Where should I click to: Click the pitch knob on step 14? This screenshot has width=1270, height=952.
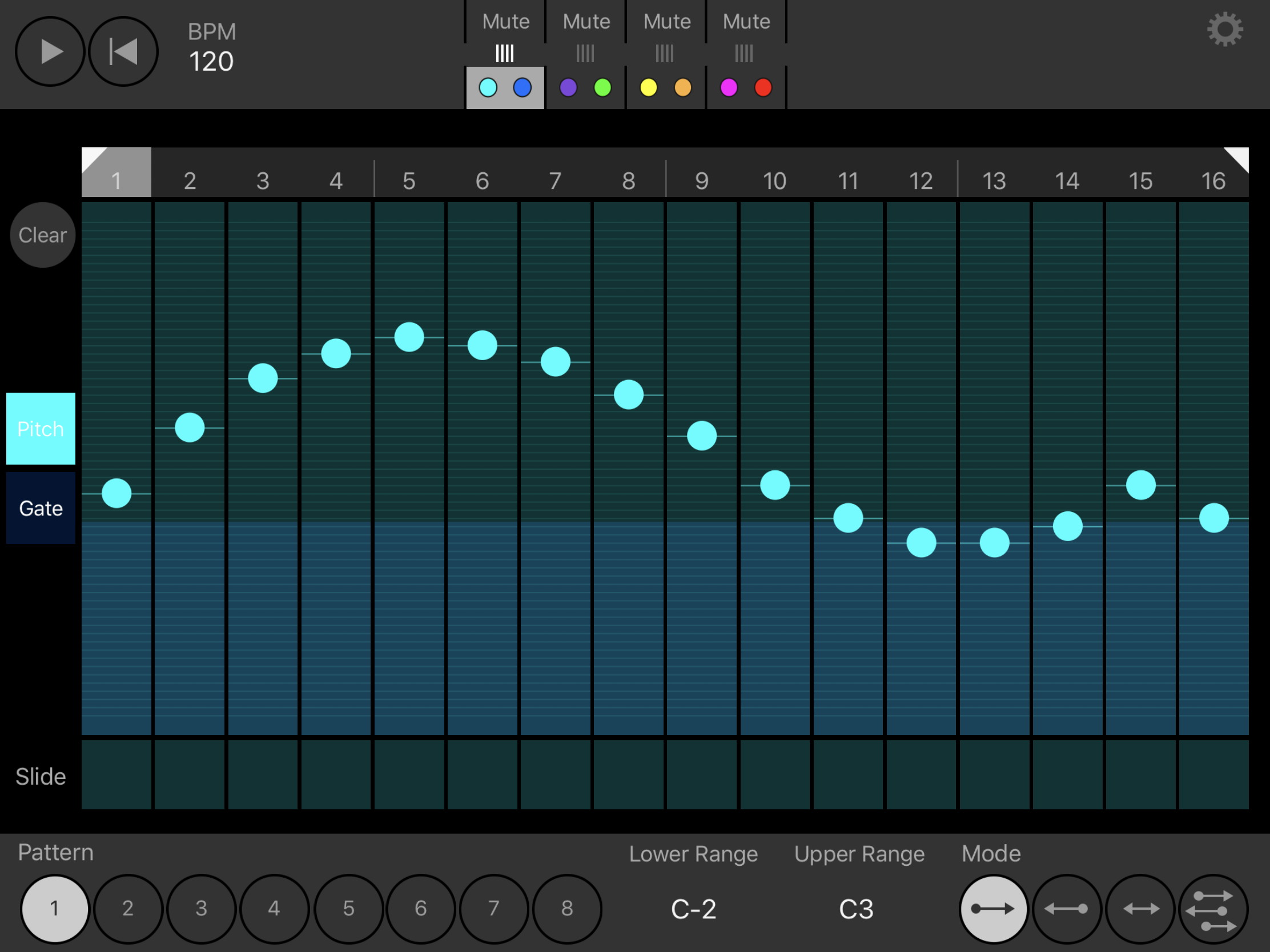point(1068,526)
